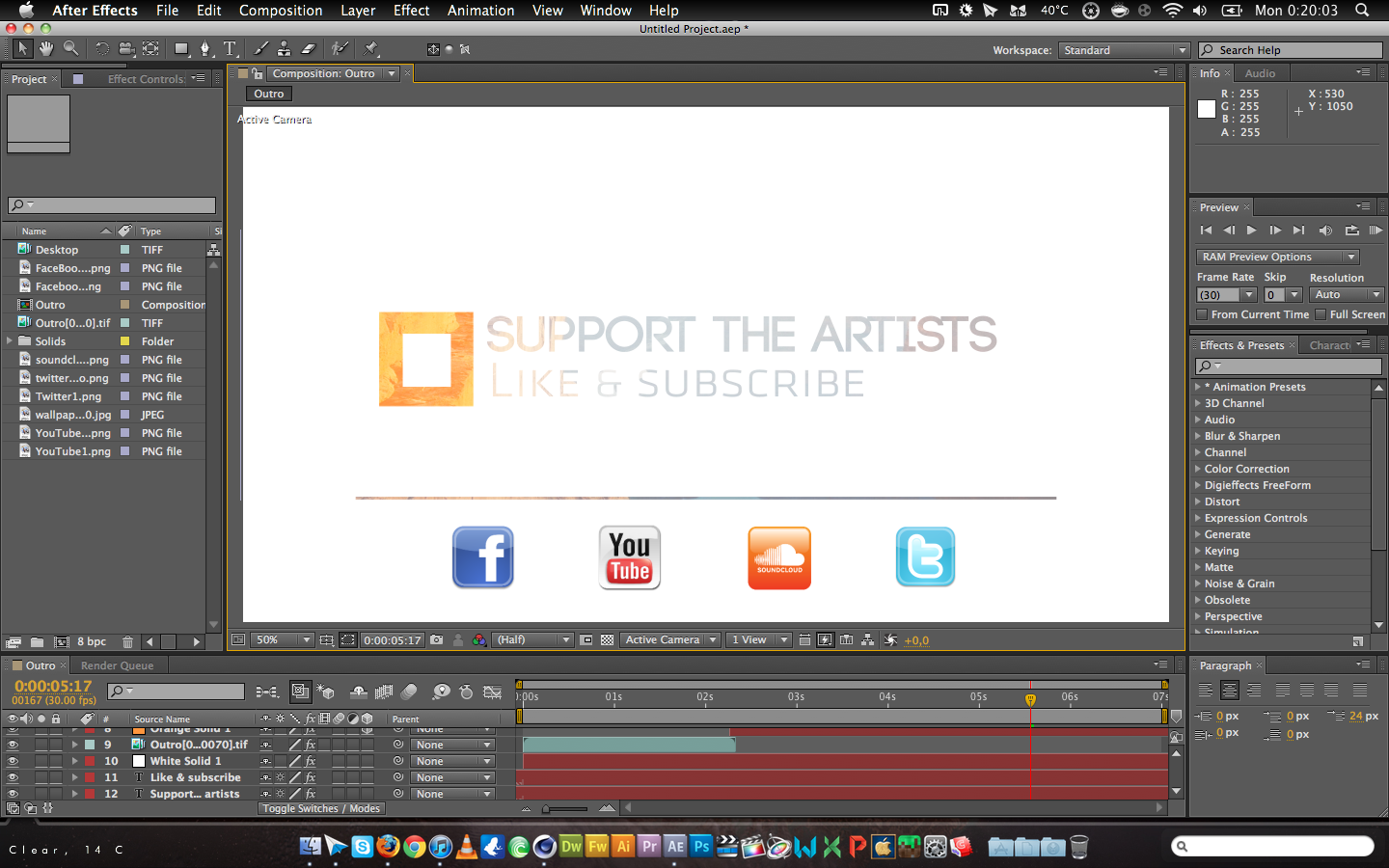The height and width of the screenshot is (868, 1389).
Task: Hide the Like & subscribe layer
Action: (x=13, y=777)
